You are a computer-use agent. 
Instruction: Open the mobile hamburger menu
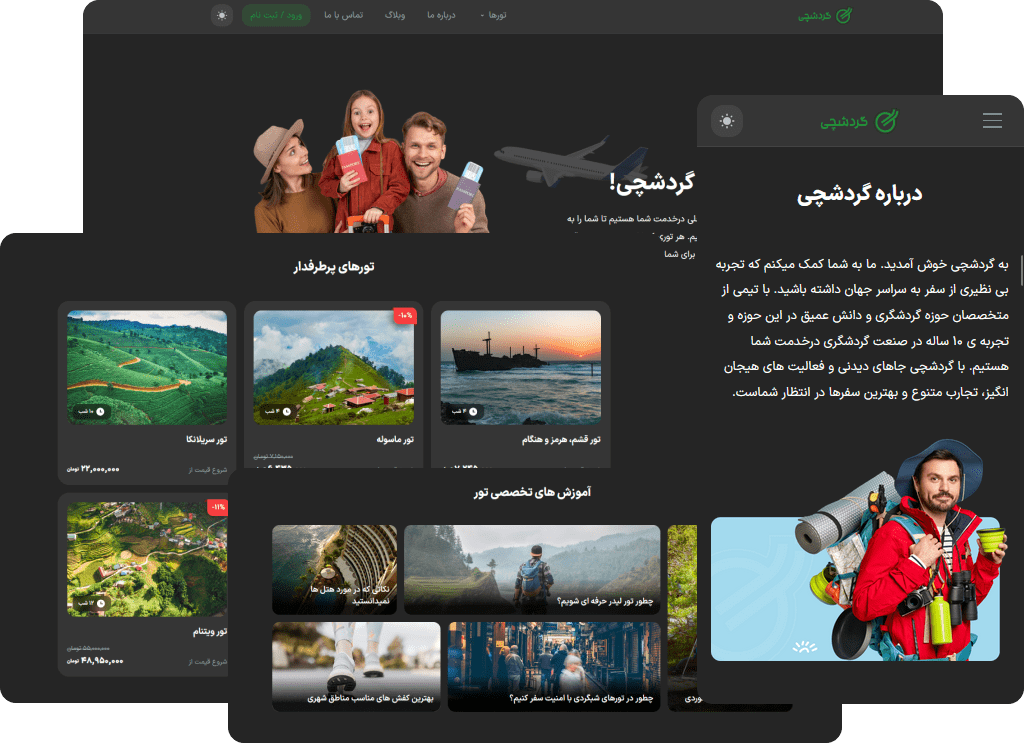point(991,121)
